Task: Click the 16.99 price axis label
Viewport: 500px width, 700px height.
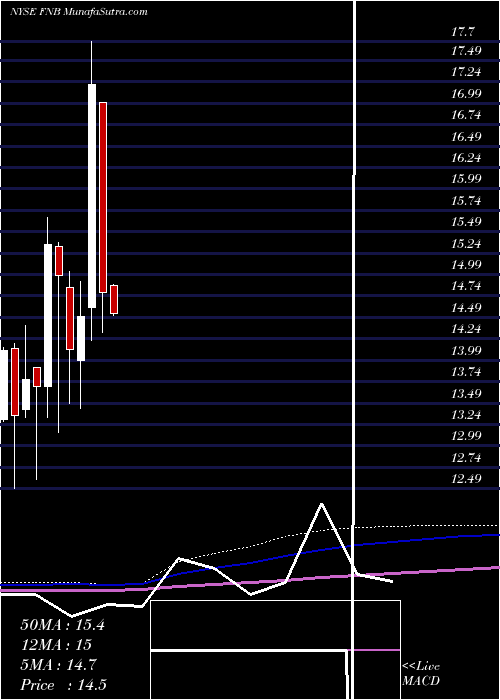Action: point(466,94)
